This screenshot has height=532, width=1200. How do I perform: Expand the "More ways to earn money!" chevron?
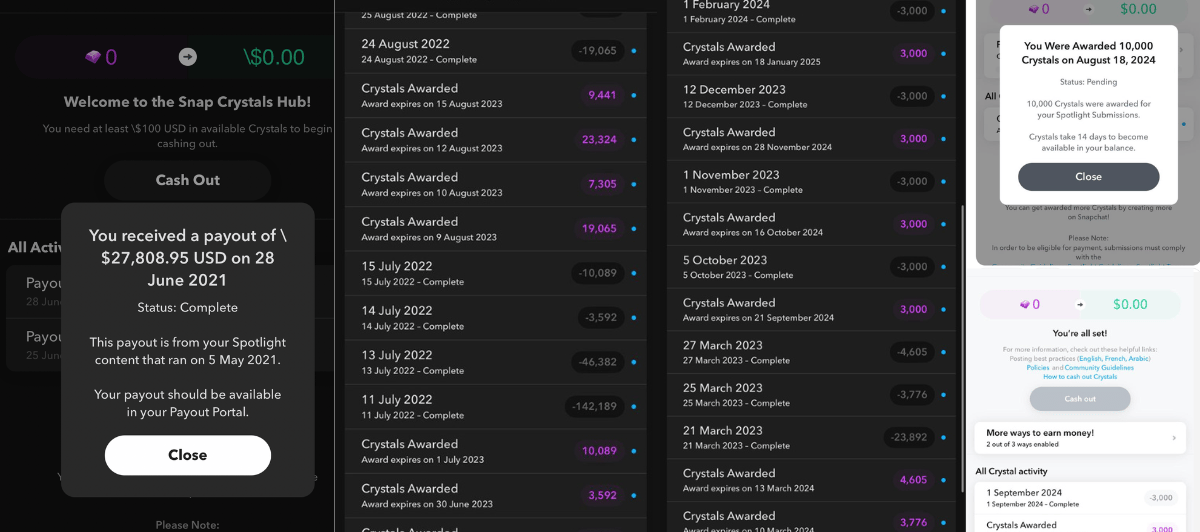1173,437
